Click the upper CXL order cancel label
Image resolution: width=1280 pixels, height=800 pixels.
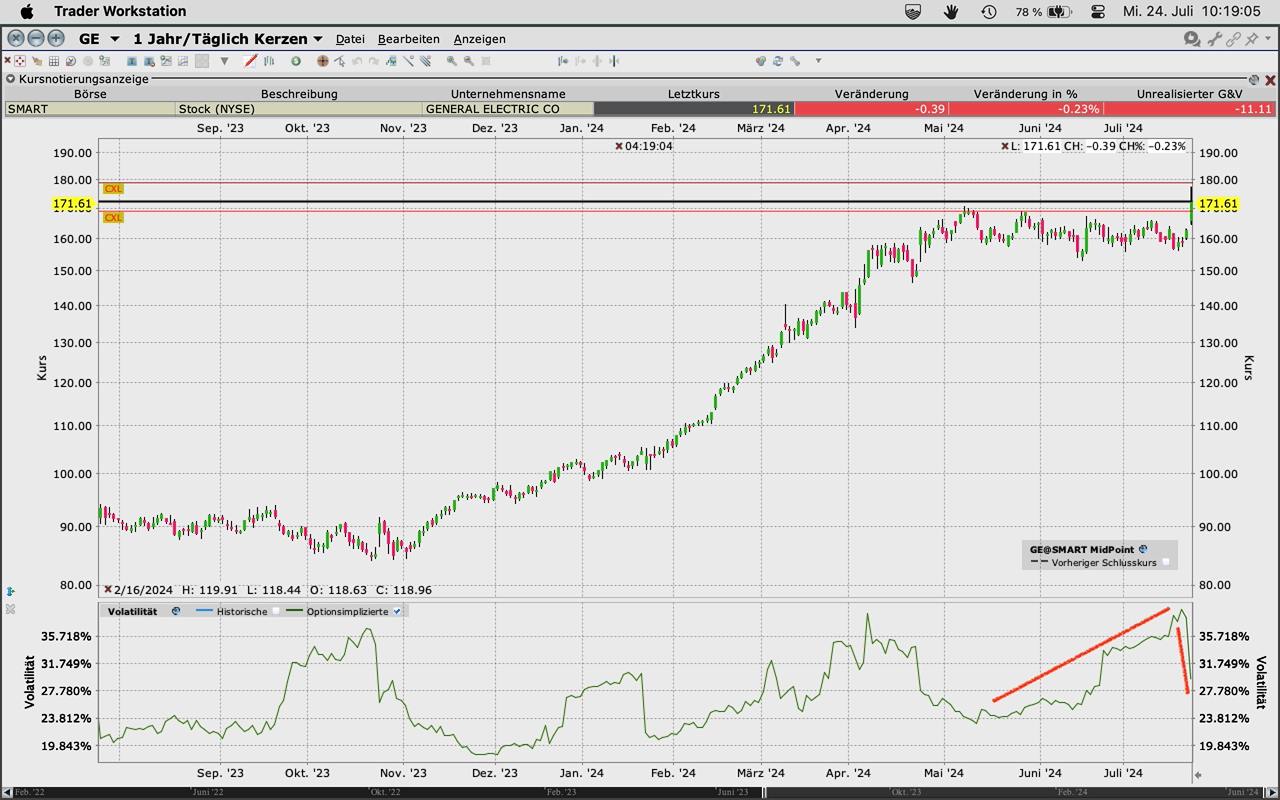coord(113,189)
